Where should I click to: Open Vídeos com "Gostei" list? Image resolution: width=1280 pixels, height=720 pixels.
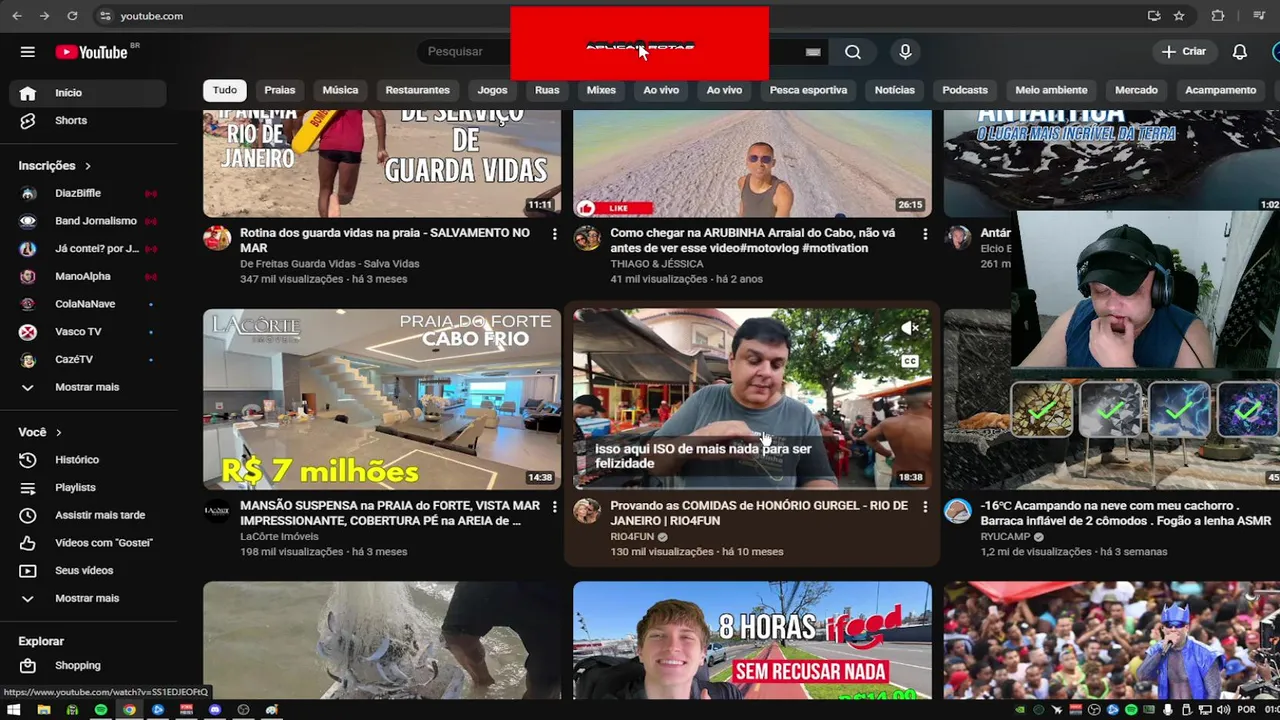point(88,543)
